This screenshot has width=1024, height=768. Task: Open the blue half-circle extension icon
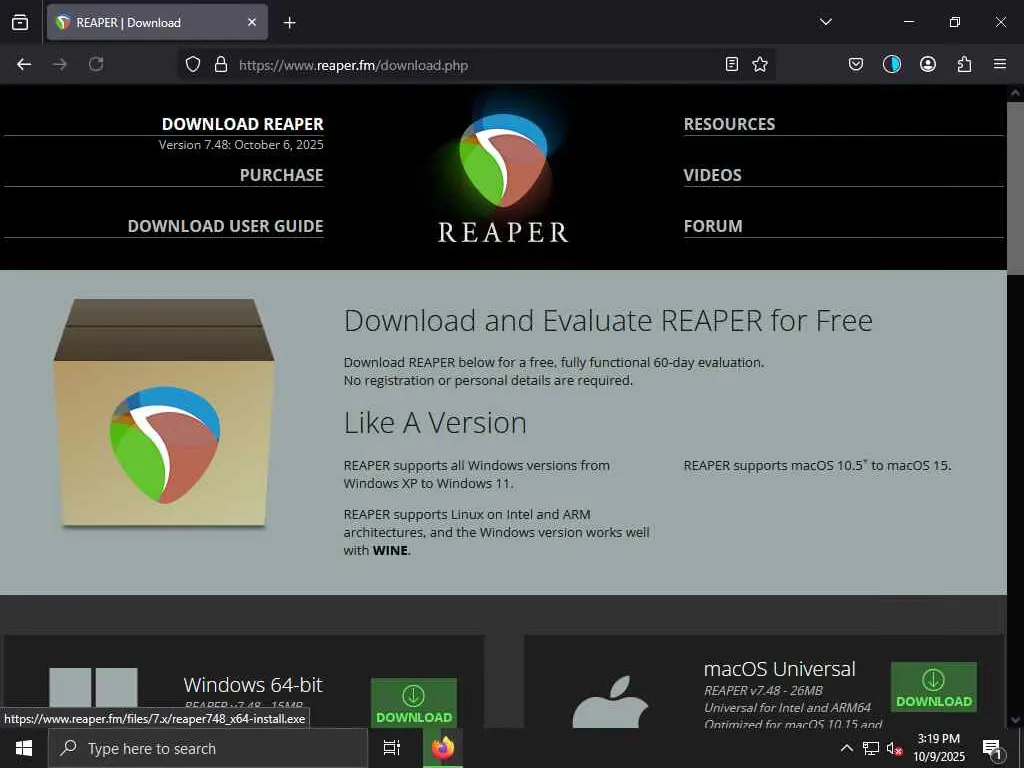pos(891,64)
